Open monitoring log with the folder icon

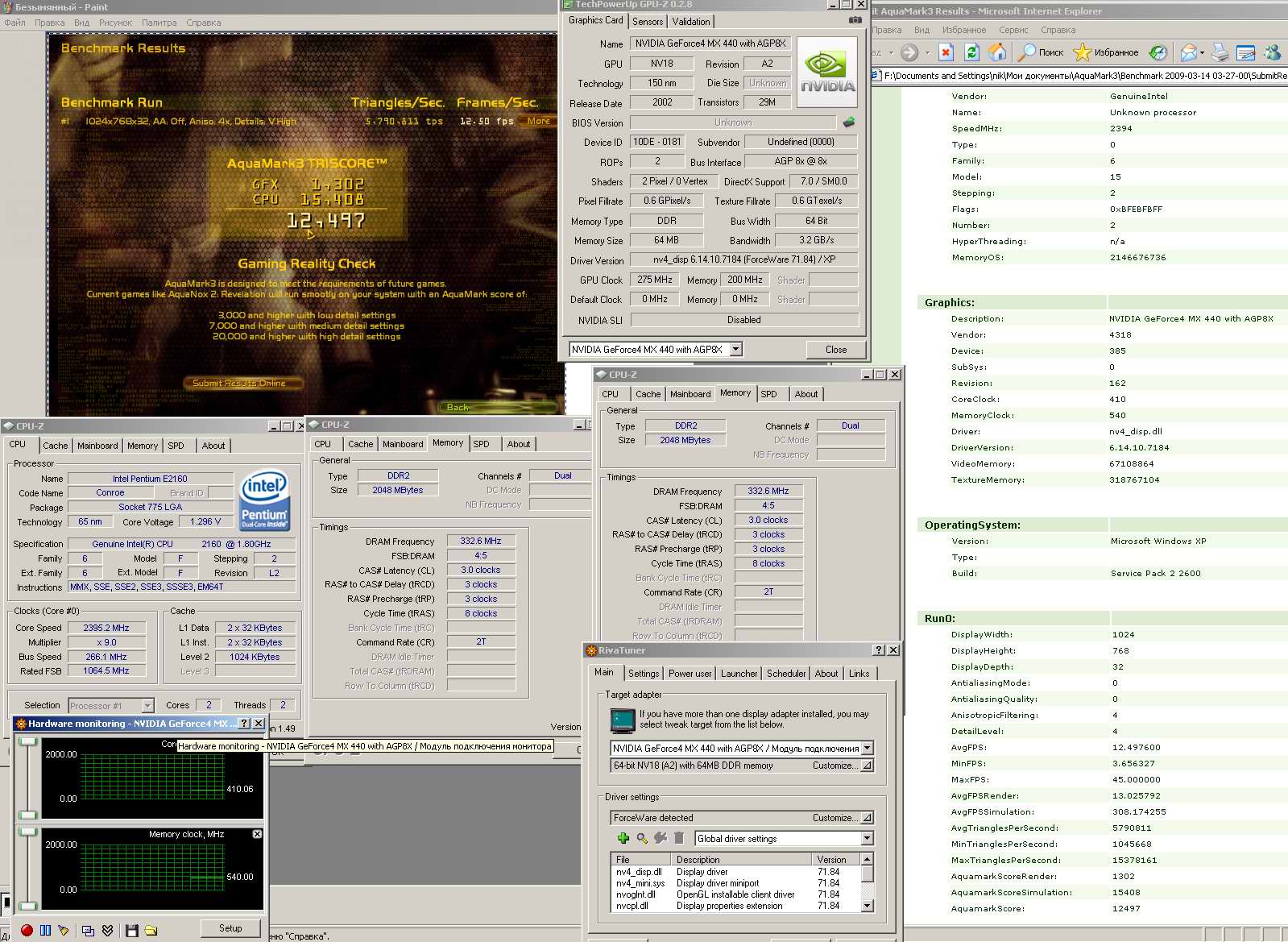pos(151,930)
